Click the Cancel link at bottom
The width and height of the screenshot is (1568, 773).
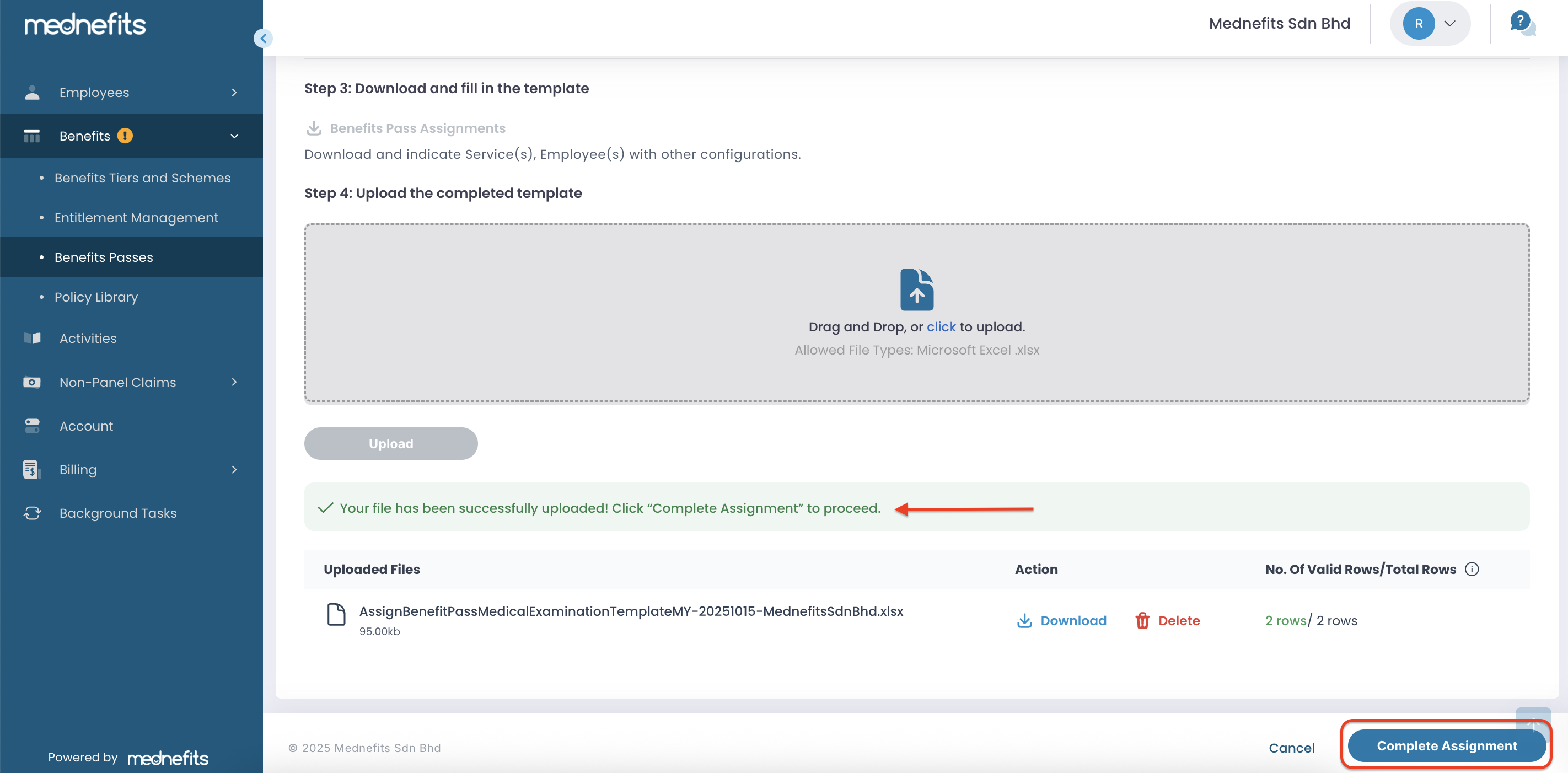point(1291,748)
